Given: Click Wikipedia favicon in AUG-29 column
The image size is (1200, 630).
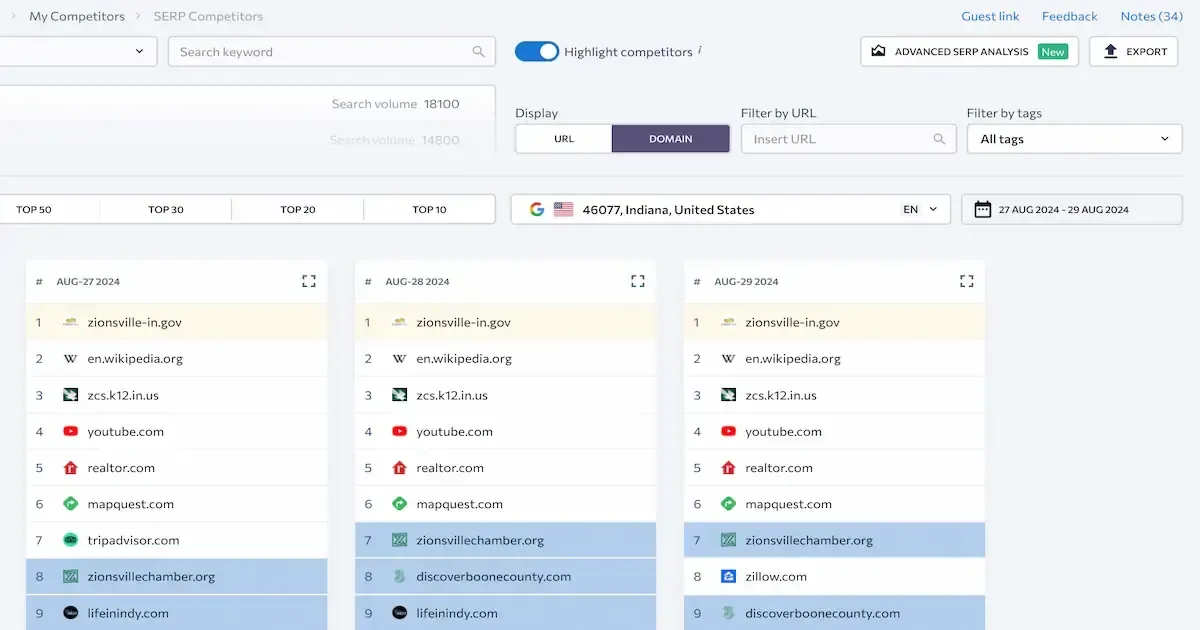Looking at the screenshot, I should click(x=728, y=358).
